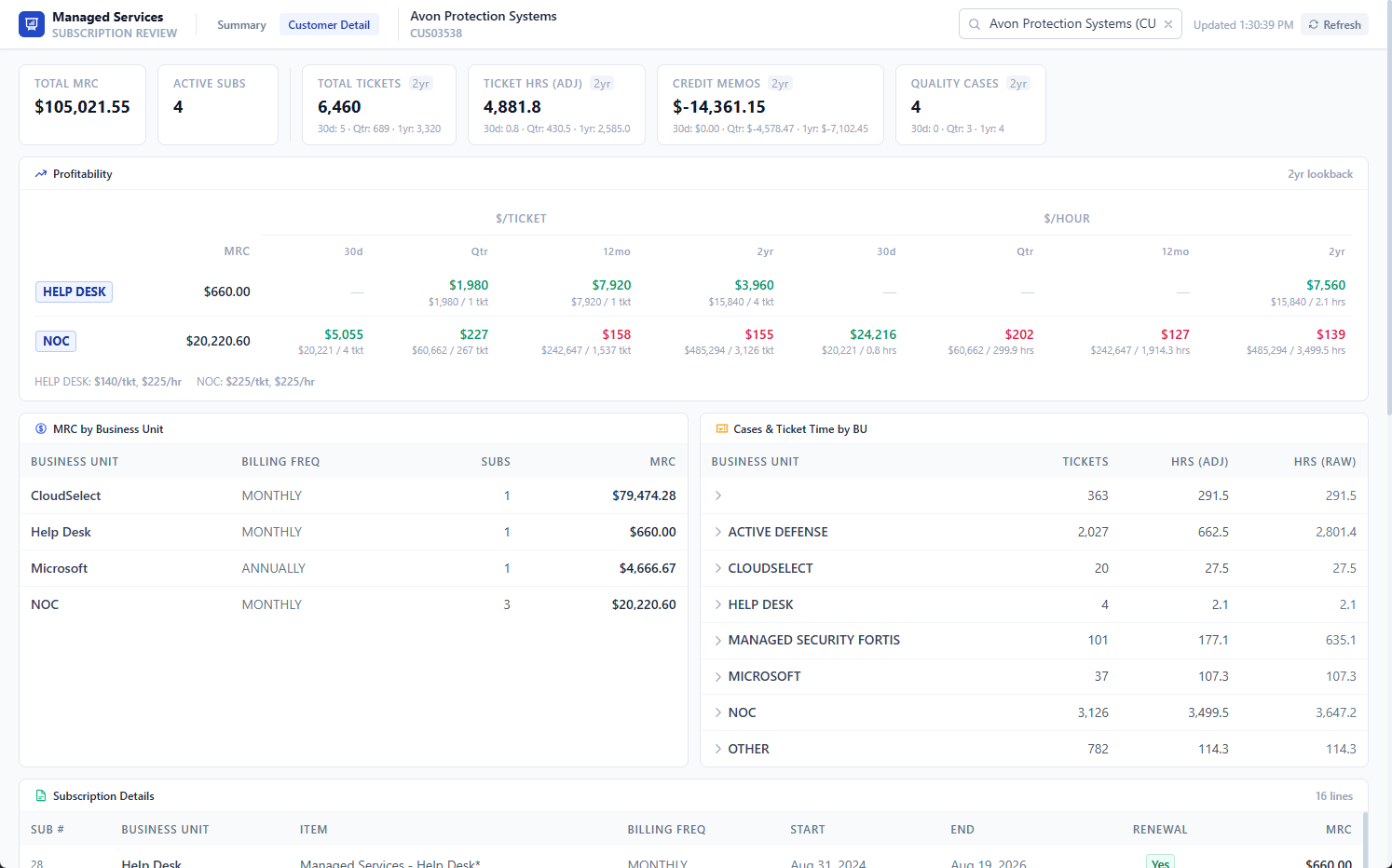Click the 2yr lookback label
This screenshot has width=1392, height=868.
tap(1320, 174)
